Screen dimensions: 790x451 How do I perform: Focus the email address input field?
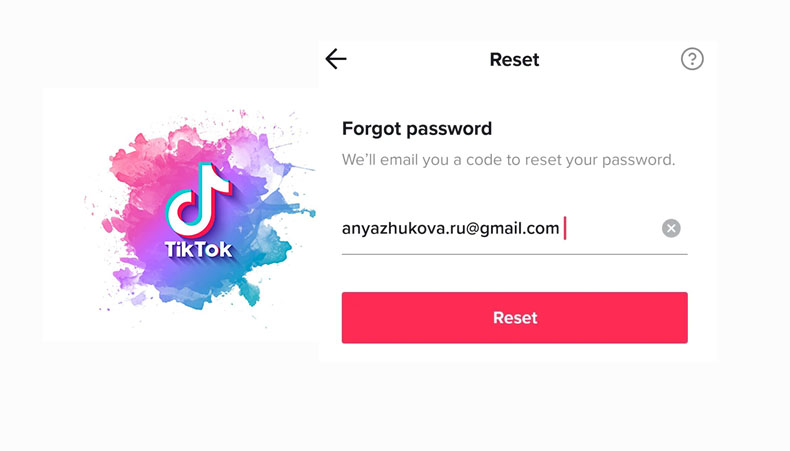click(x=514, y=228)
